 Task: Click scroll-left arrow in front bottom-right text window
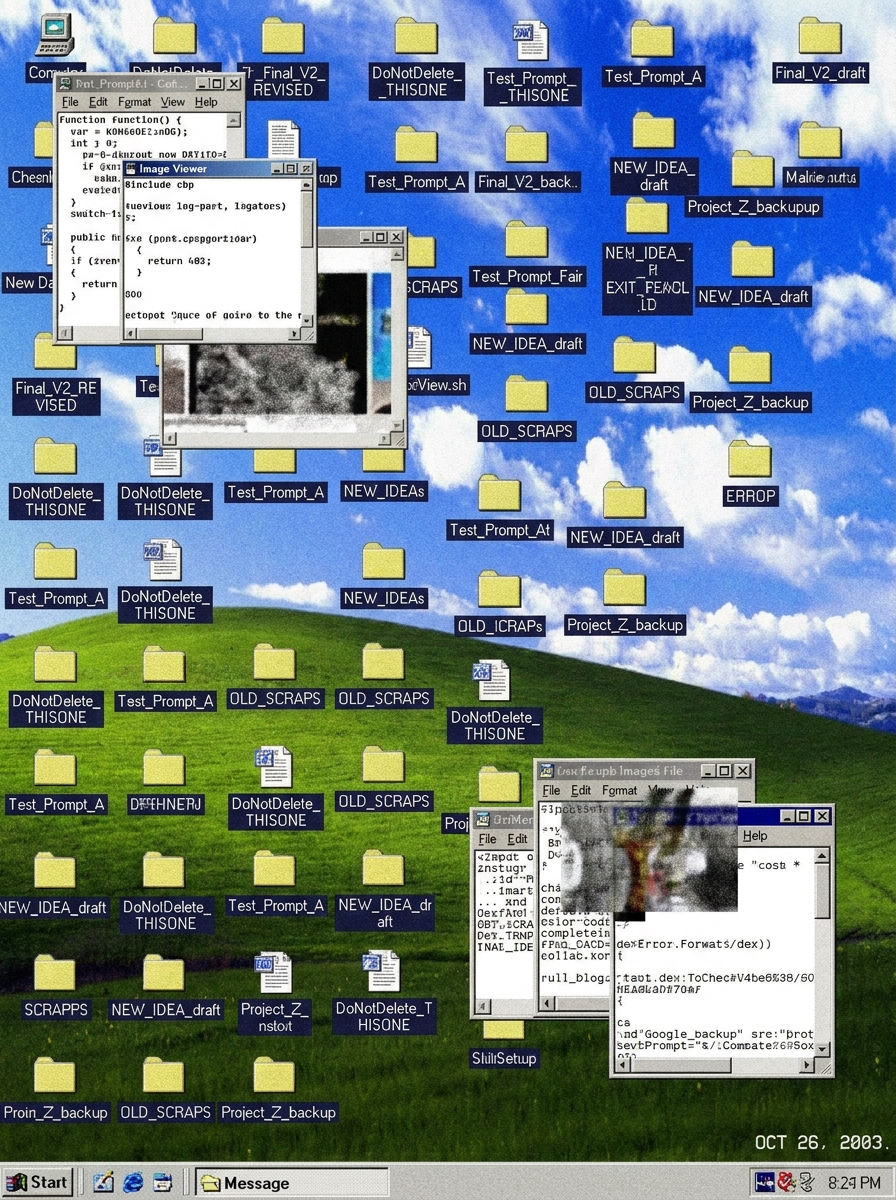(x=622, y=1064)
